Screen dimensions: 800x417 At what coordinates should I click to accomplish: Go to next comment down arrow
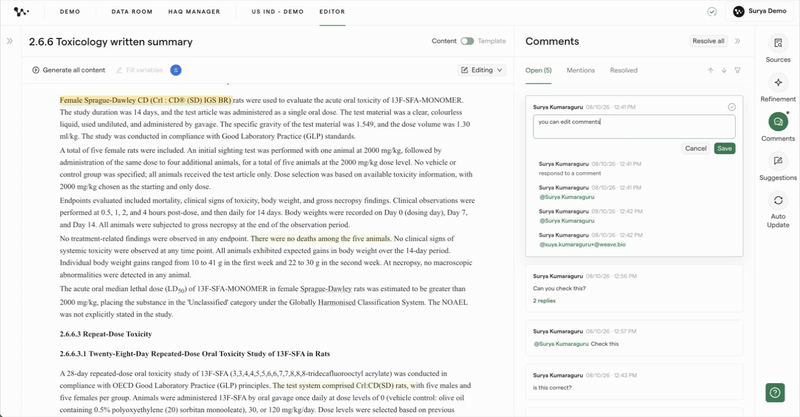coord(724,70)
